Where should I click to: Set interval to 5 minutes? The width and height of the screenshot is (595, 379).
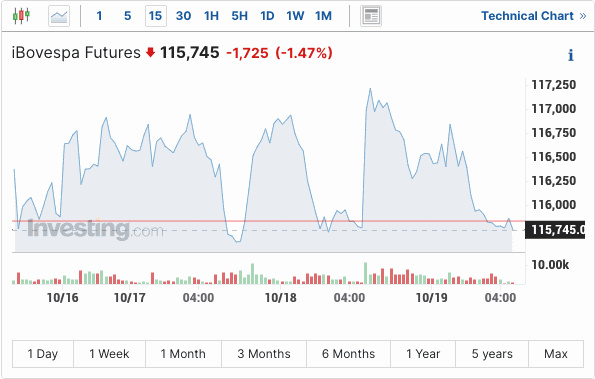point(128,16)
